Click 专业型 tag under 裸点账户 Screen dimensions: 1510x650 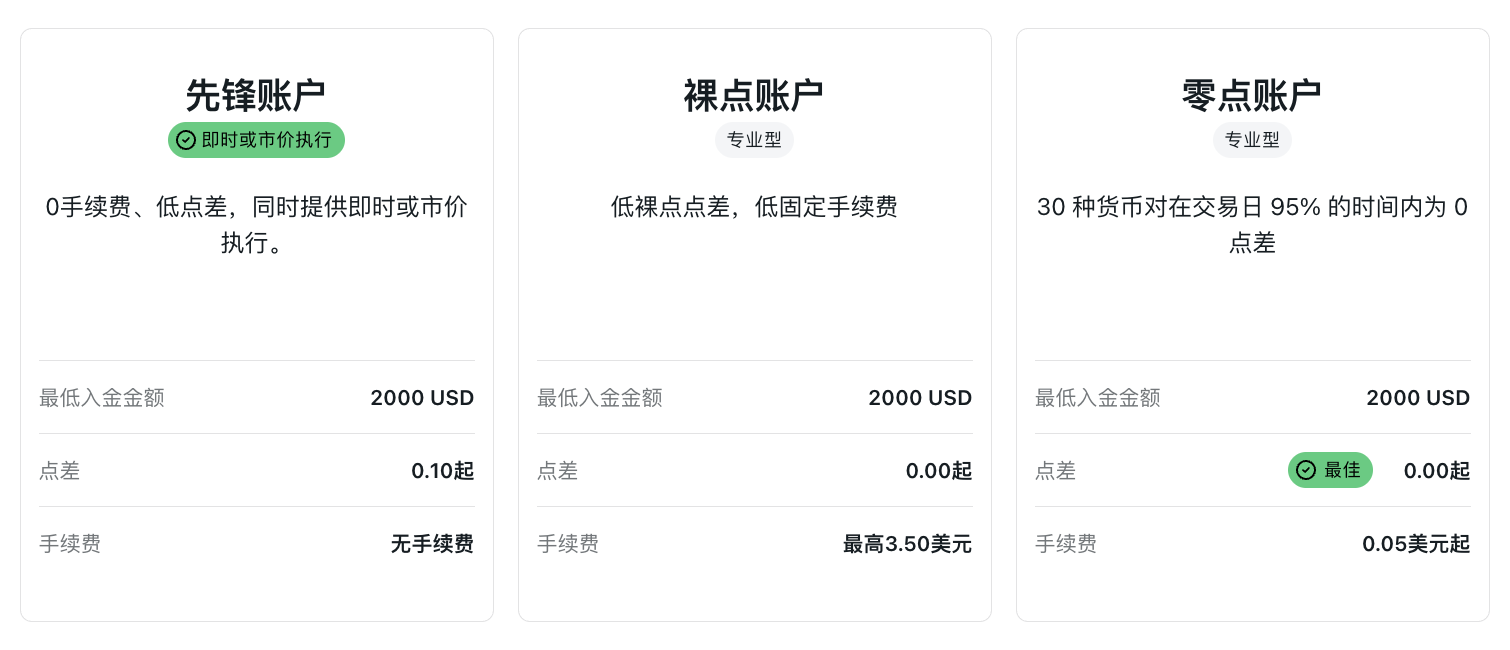754,140
